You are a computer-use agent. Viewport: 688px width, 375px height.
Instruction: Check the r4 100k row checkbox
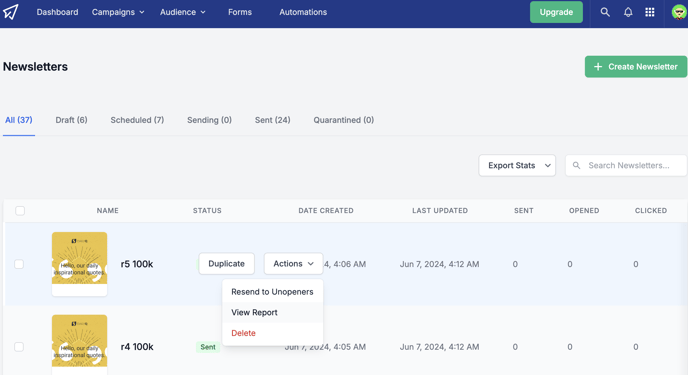(19, 346)
